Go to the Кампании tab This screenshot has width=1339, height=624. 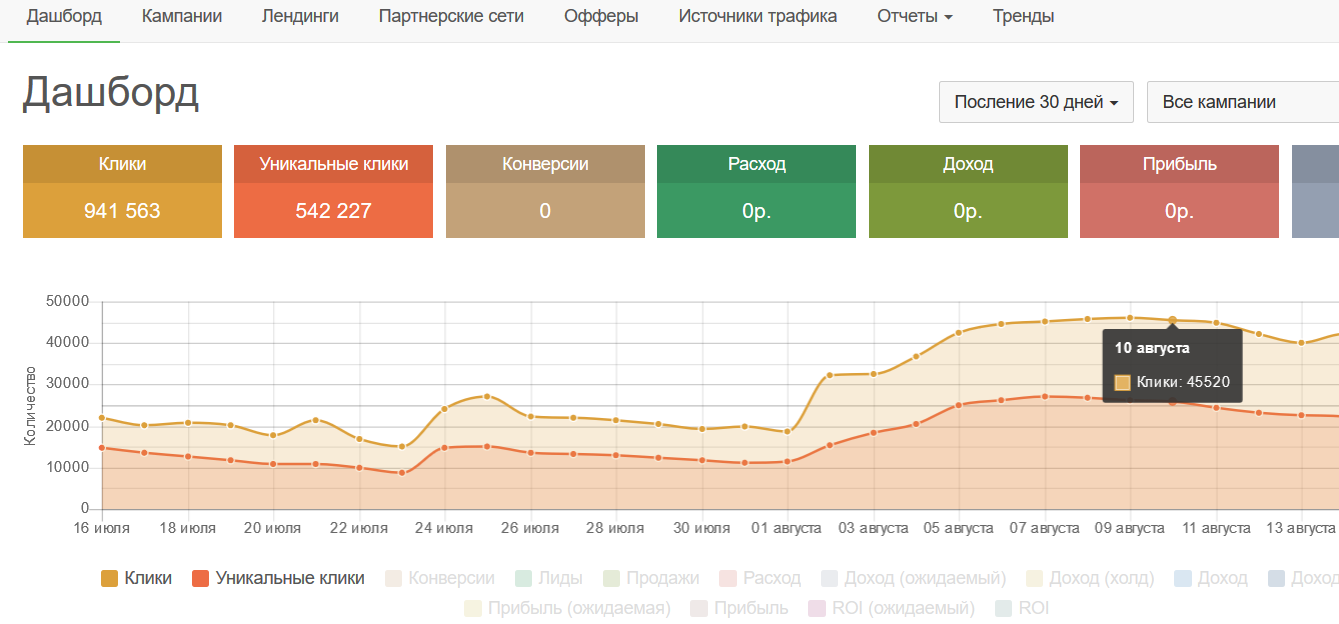tap(182, 16)
